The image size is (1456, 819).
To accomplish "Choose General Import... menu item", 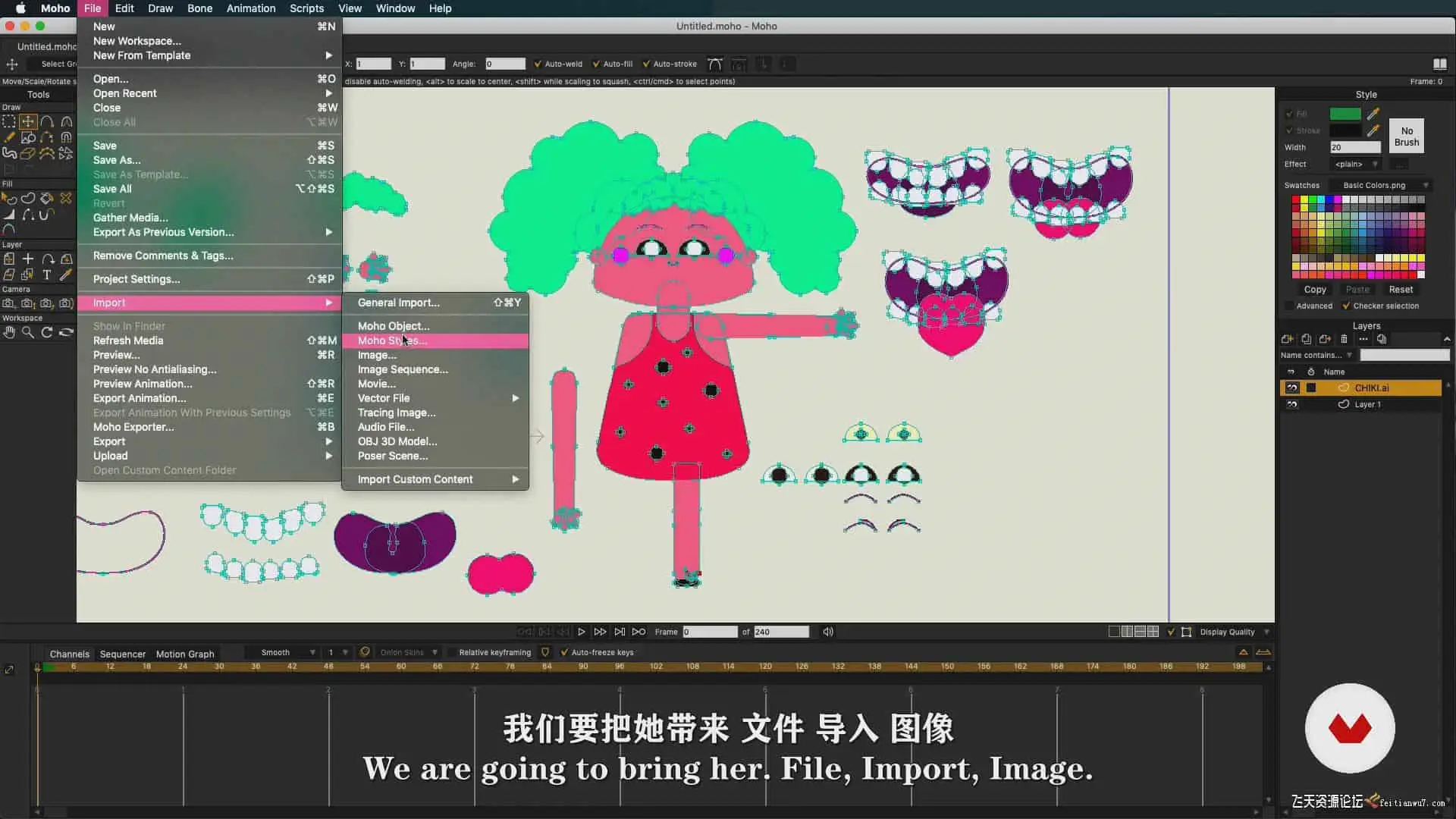I will pyautogui.click(x=435, y=303).
